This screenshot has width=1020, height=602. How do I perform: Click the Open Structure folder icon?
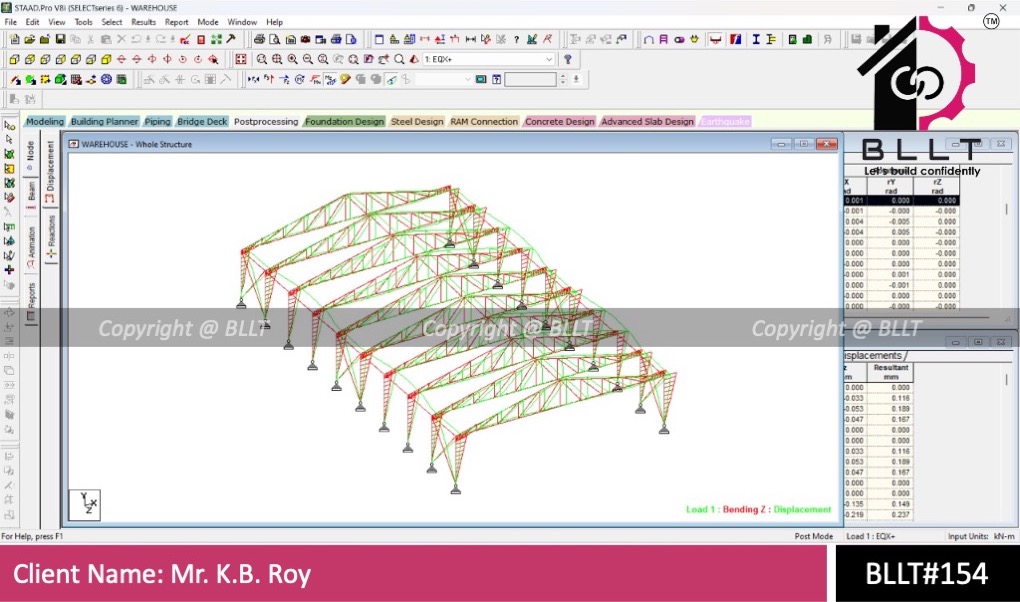click(29, 40)
